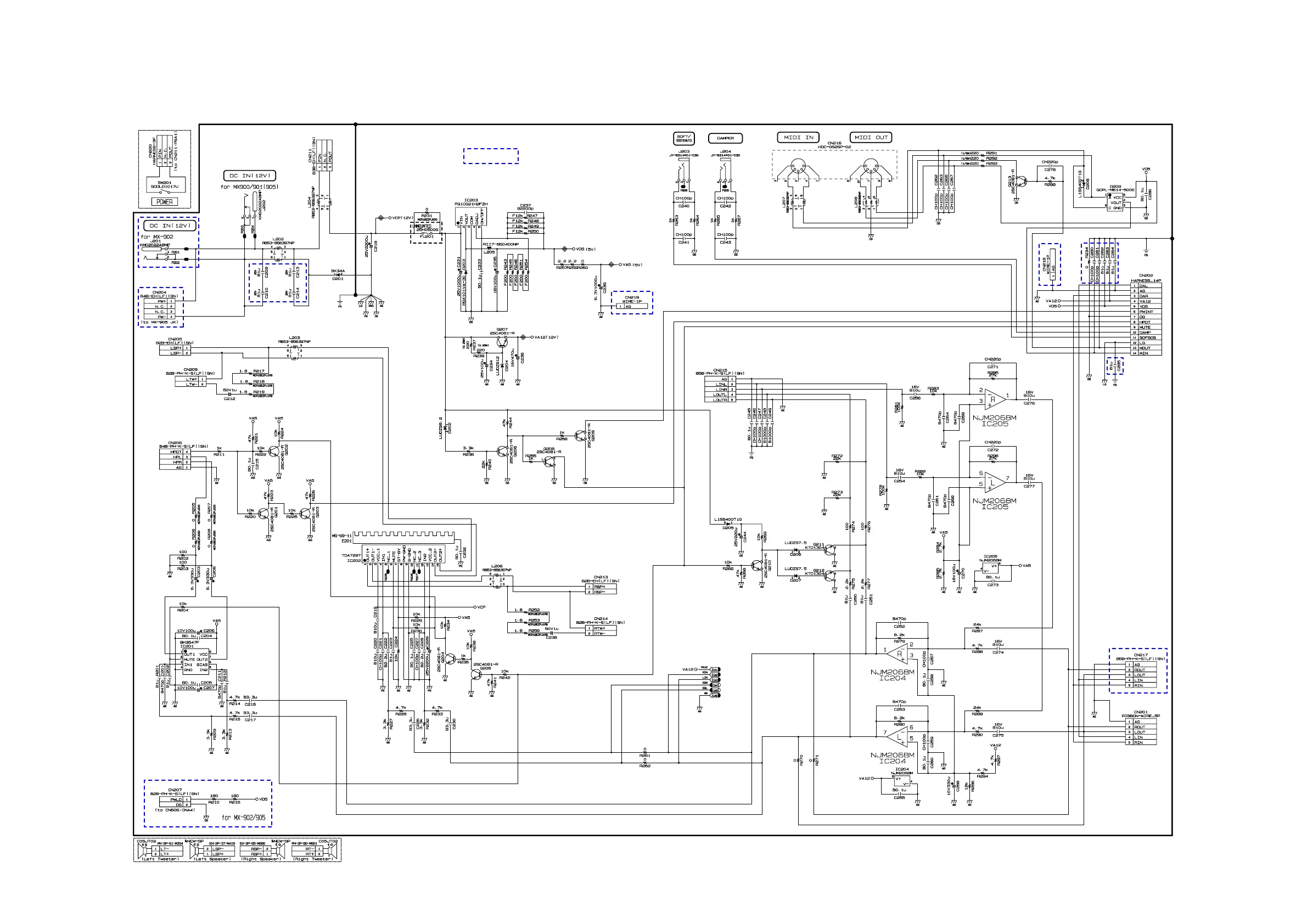Select transistor Q204 beside R235
The height and width of the screenshot is (924, 1307).
coord(450,658)
